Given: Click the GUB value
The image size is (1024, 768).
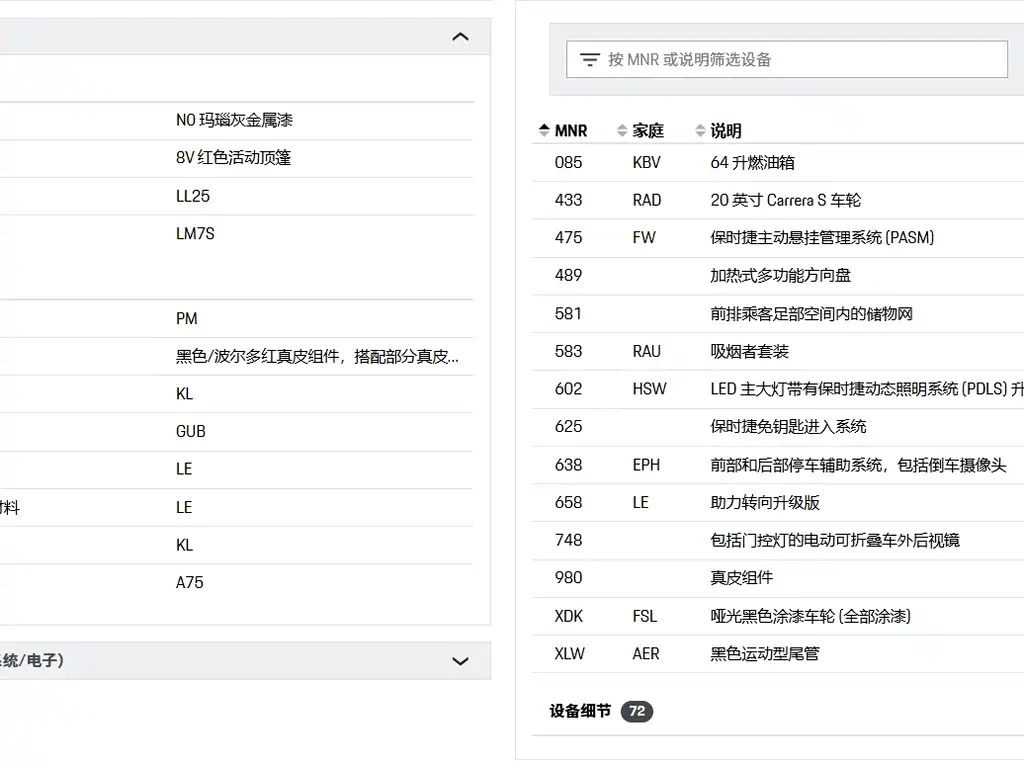Looking at the screenshot, I should tap(191, 432).
